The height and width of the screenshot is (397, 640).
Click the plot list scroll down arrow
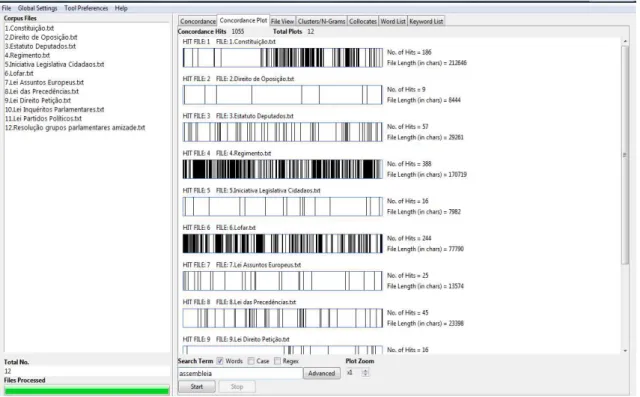[x=625, y=350]
